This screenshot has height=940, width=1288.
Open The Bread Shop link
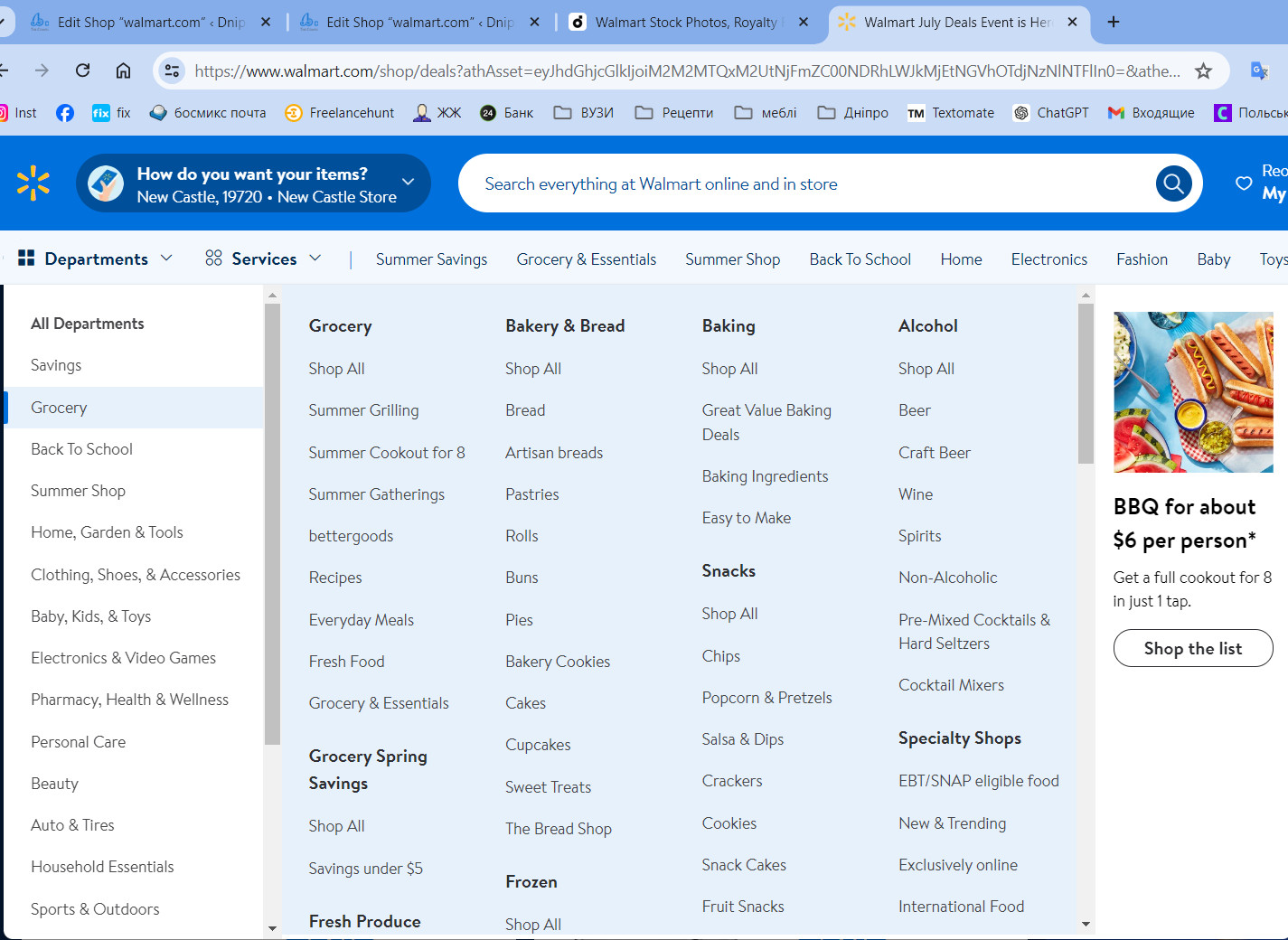click(x=559, y=829)
